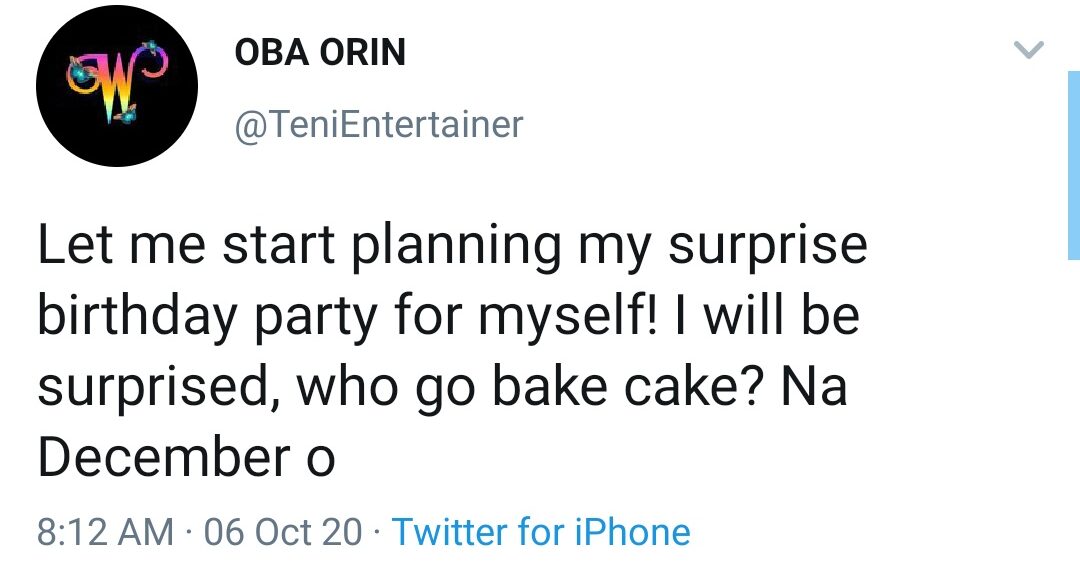1080x580 pixels.
Task: Click the word 'December' in the tweet
Action: pyautogui.click(x=162, y=458)
